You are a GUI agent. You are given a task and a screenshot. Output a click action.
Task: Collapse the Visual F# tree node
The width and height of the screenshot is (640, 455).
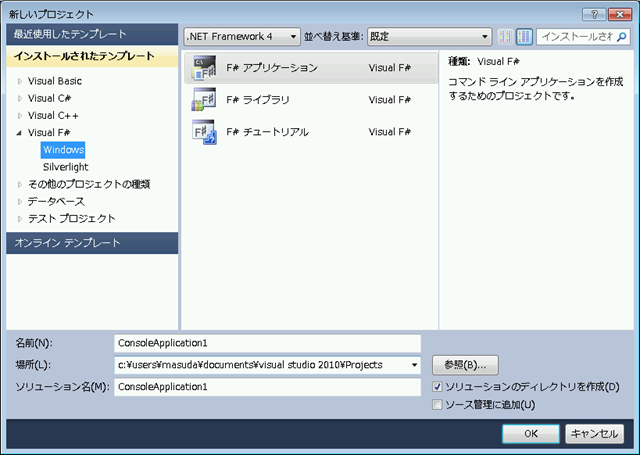tap(20, 132)
